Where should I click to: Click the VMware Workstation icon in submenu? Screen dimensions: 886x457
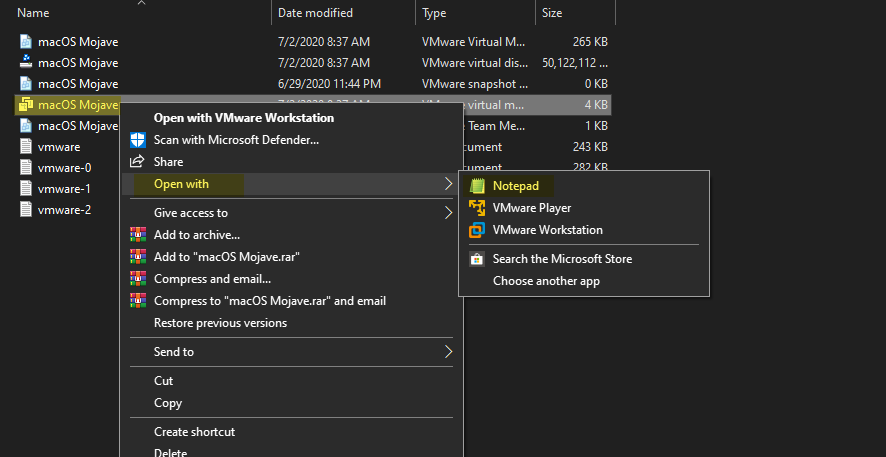(477, 230)
